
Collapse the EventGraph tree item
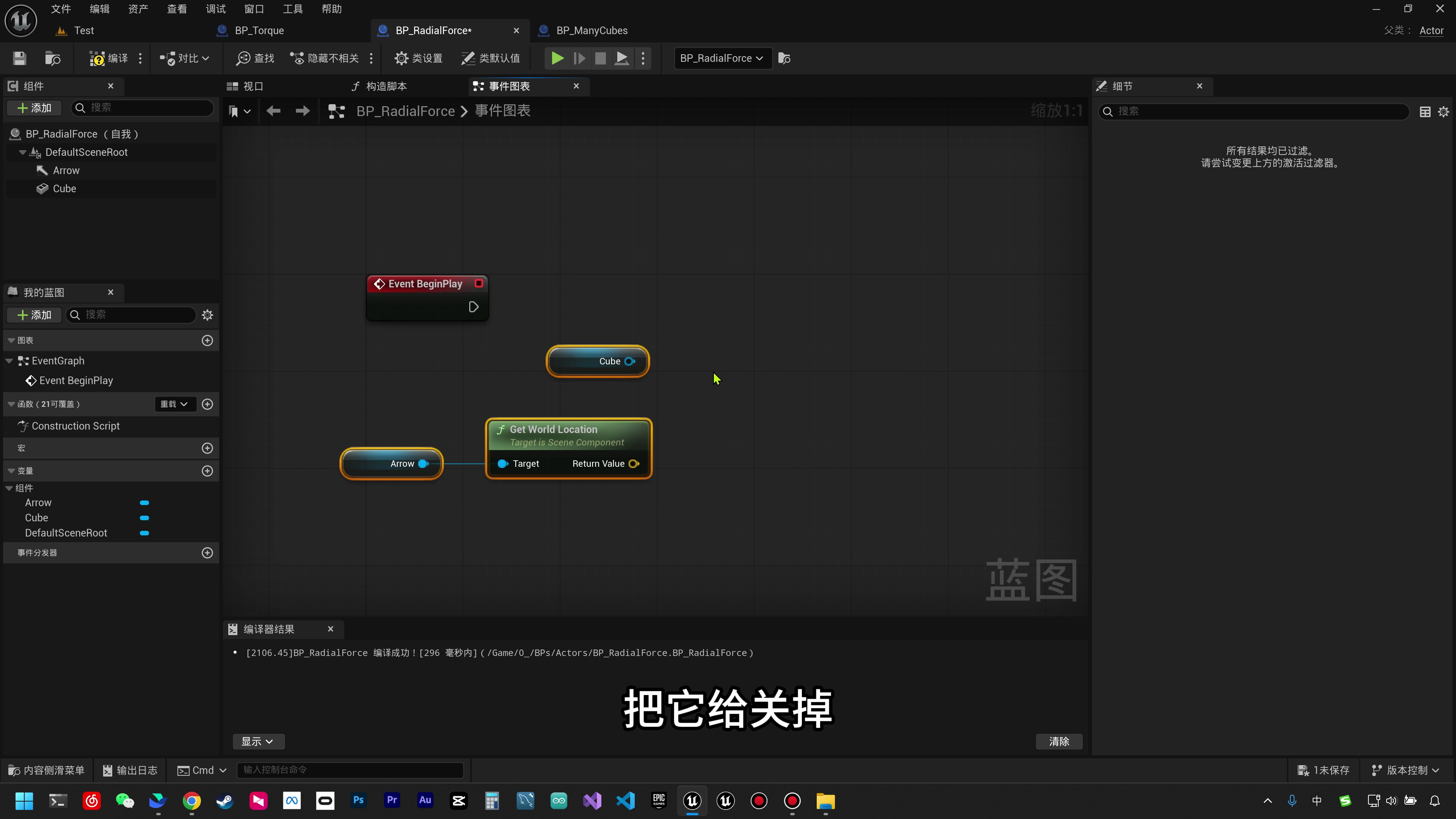click(9, 361)
